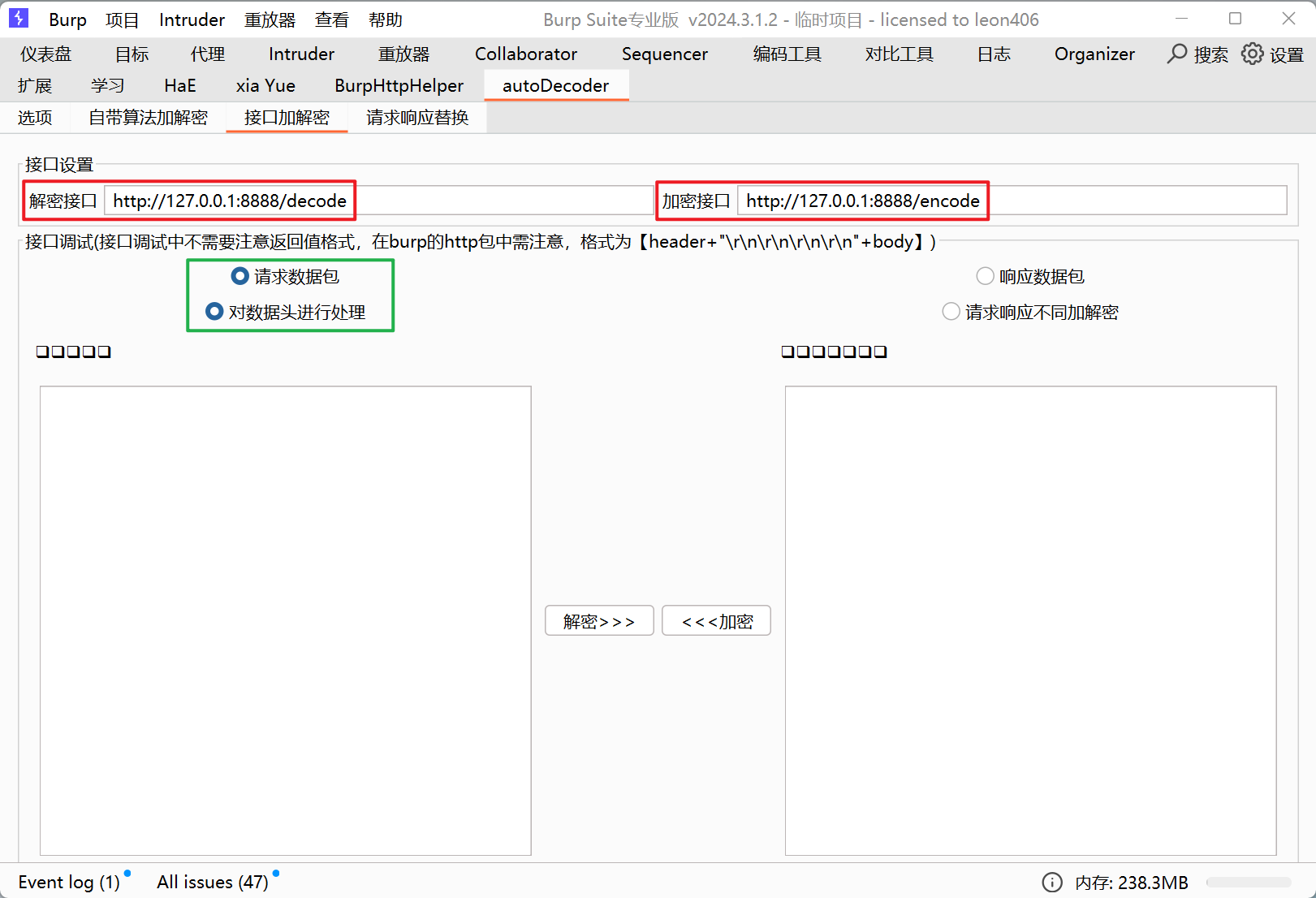Switch to the 重放器 tool tab
Viewport: 1316px width, 898px height.
(403, 54)
